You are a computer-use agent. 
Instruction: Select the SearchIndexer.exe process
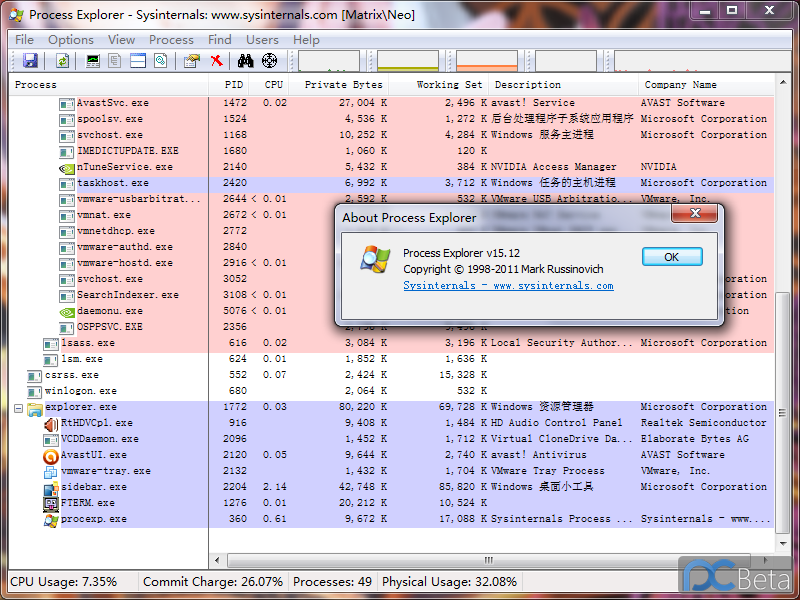click(x=128, y=295)
